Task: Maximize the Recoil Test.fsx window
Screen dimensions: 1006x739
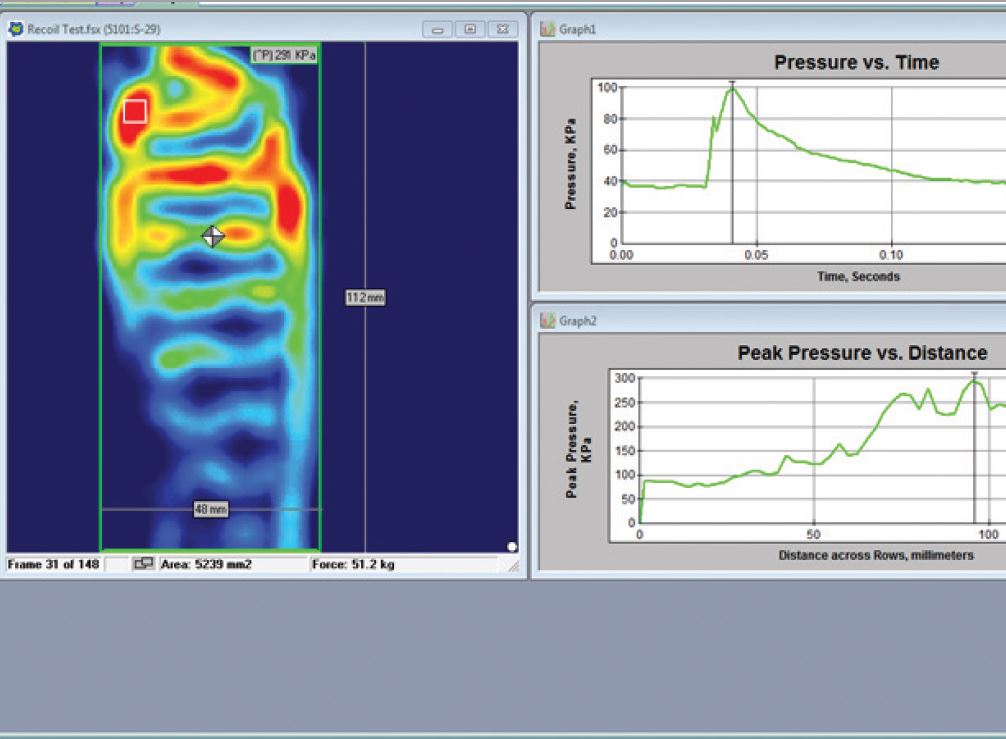Action: coord(470,29)
